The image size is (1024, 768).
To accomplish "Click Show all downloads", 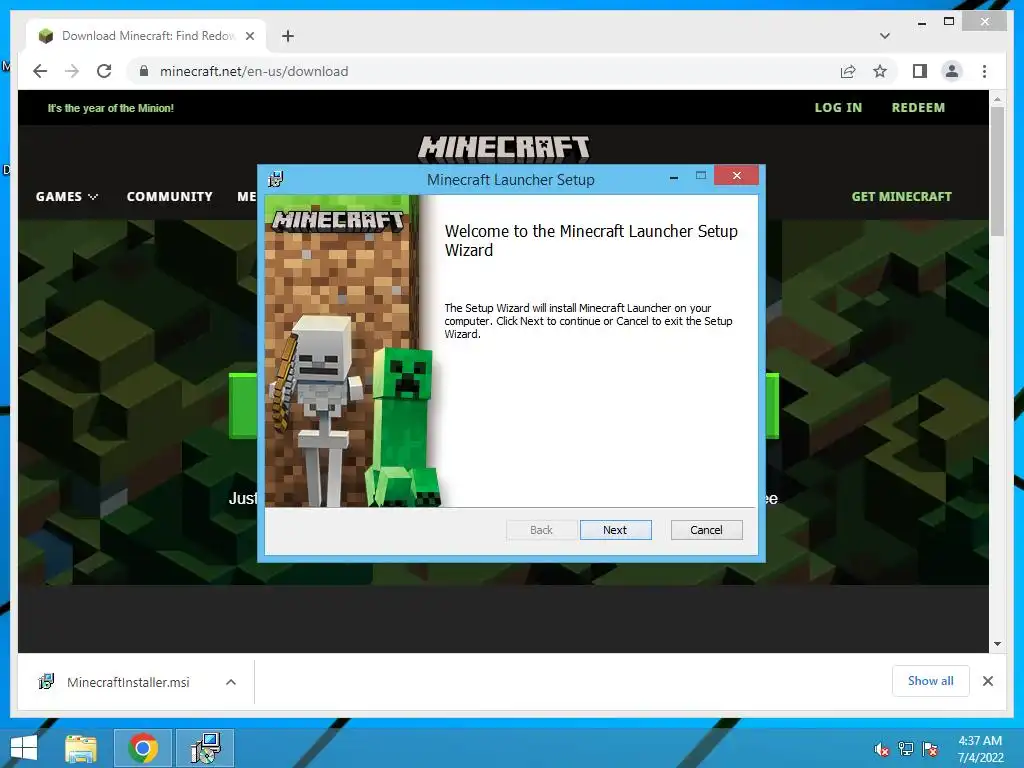I will coord(930,681).
